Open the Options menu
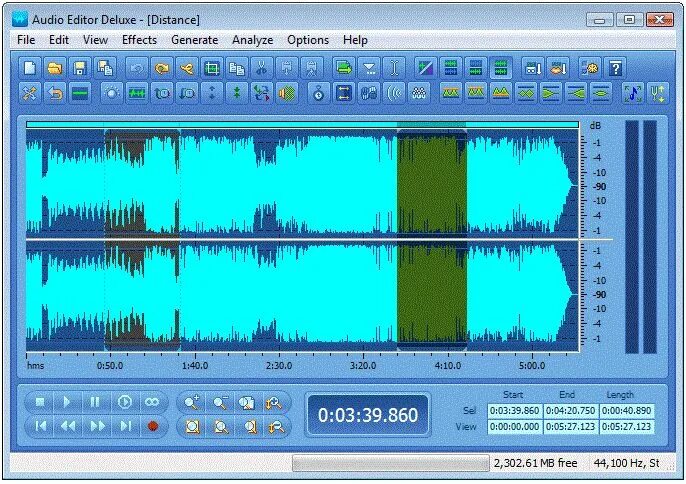686x484 pixels. pyautogui.click(x=308, y=40)
